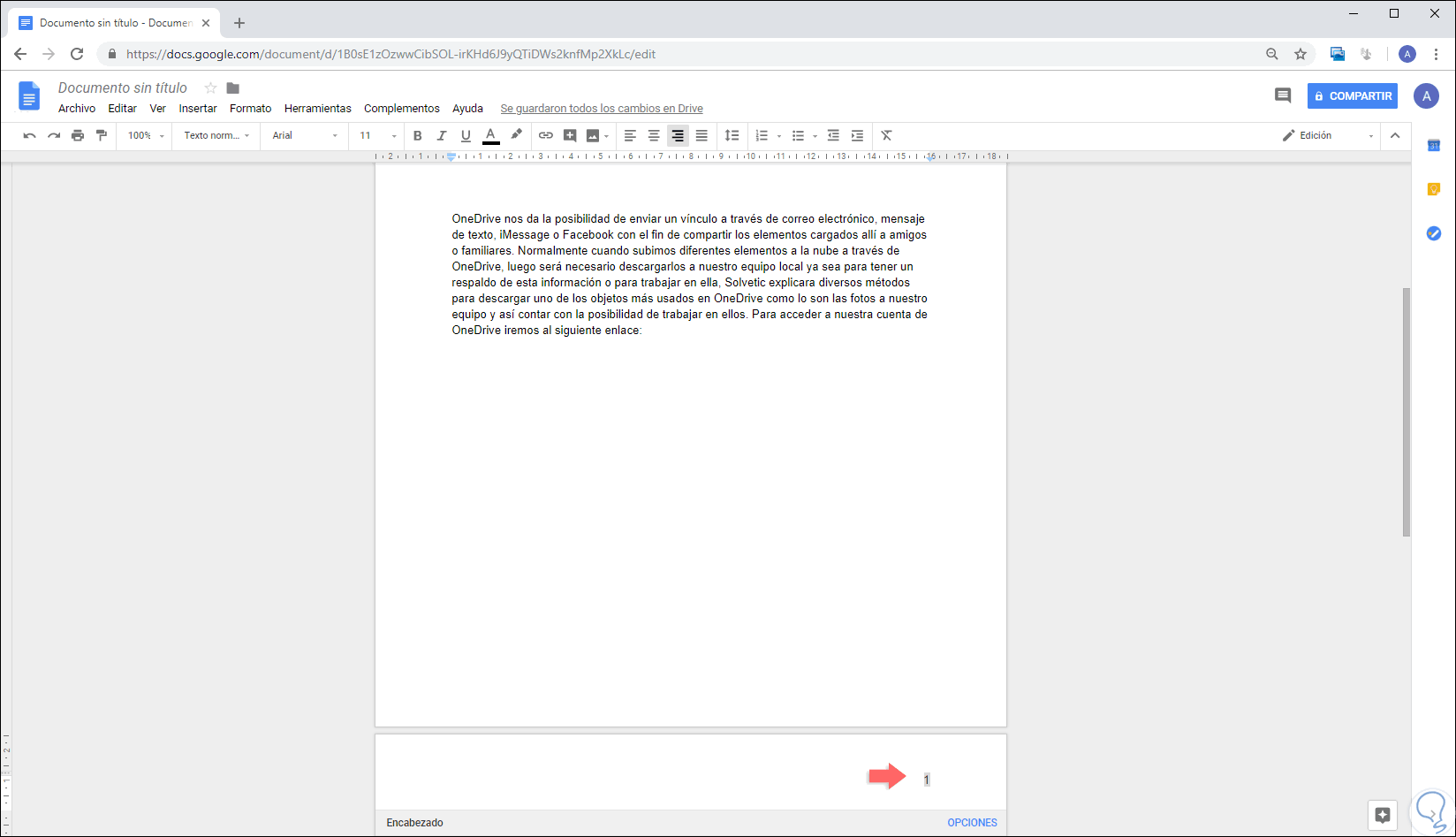Toggle bold formatting
This screenshot has width=1456, height=837.
pos(418,135)
